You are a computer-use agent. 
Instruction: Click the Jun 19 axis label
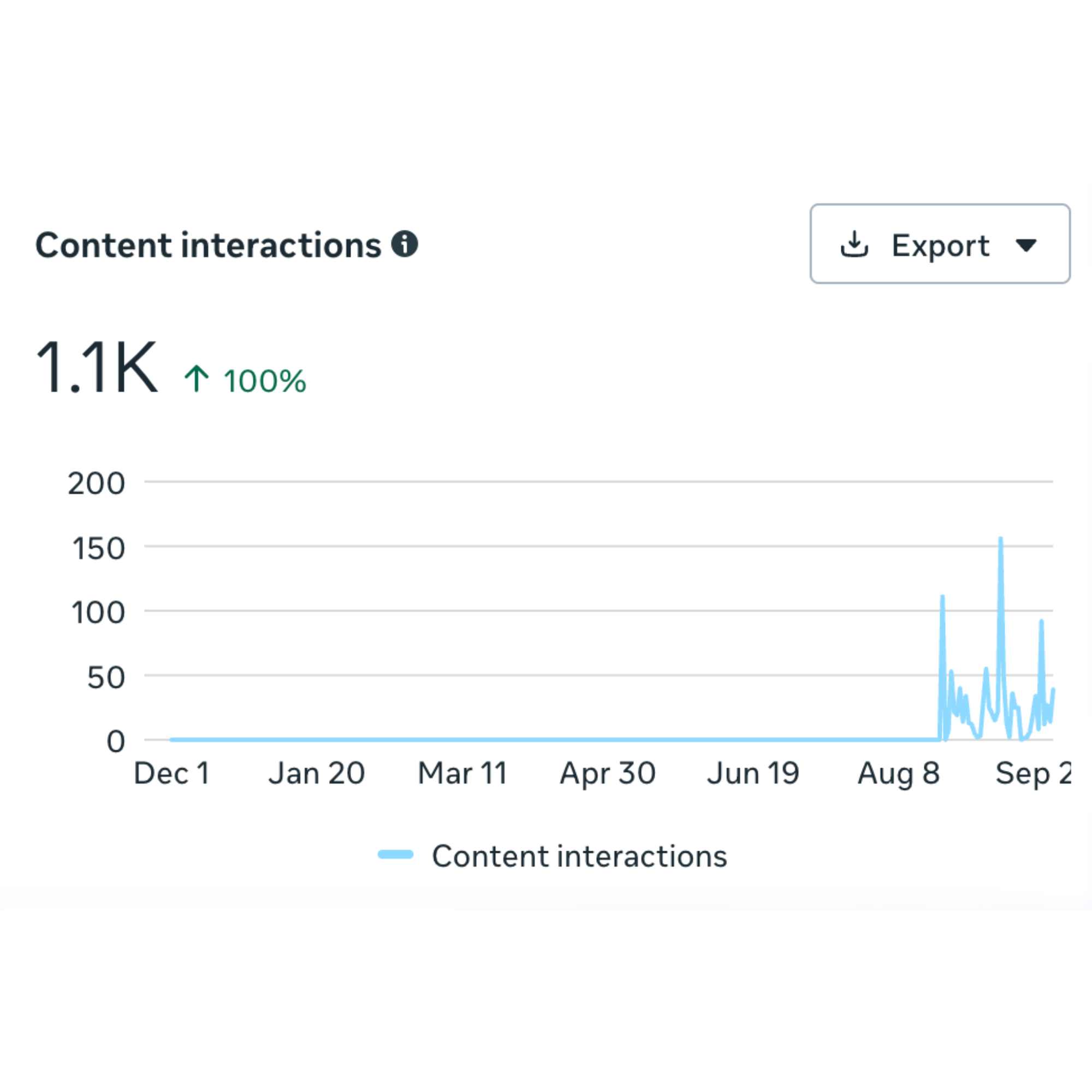click(x=753, y=773)
